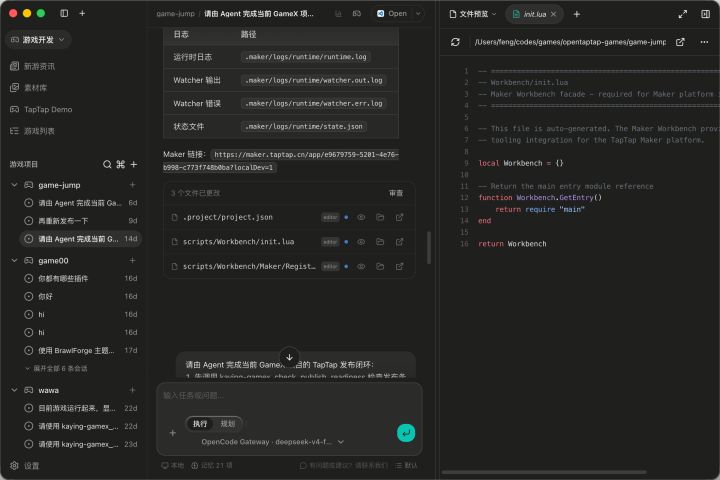Click the Open in VS Code button
720x480 pixels.
click(x=392, y=14)
